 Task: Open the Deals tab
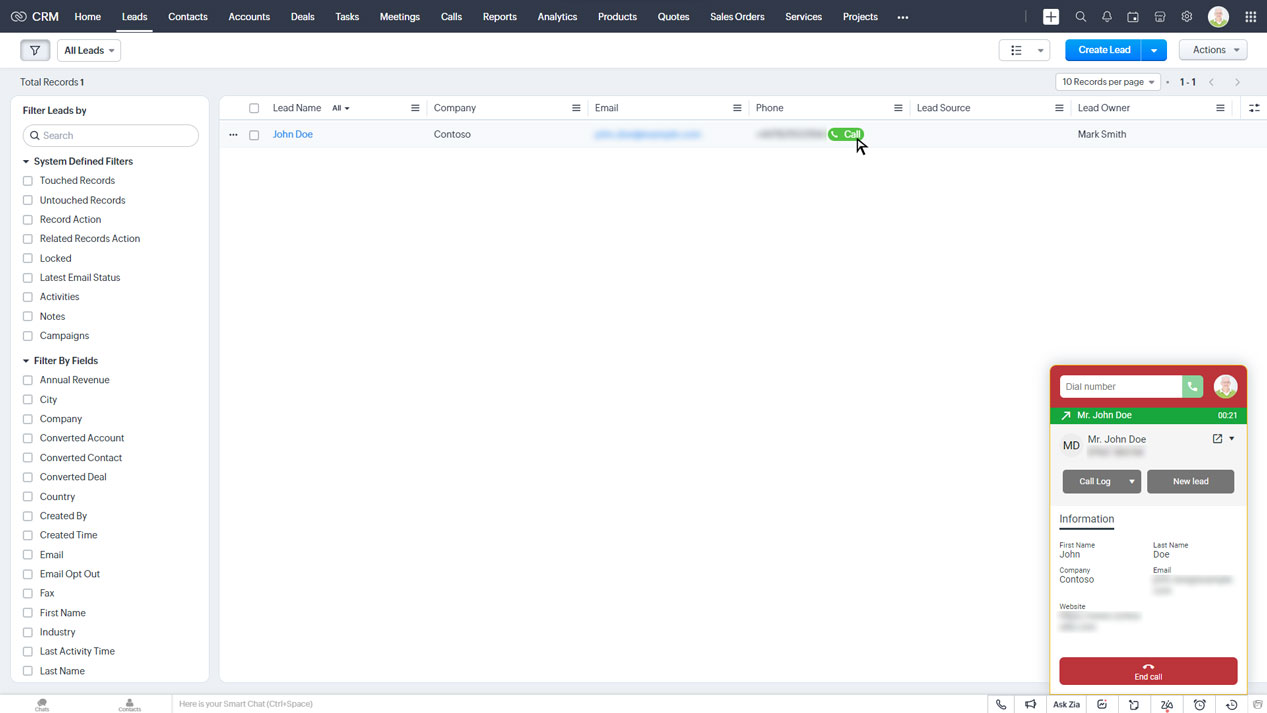tap(302, 17)
